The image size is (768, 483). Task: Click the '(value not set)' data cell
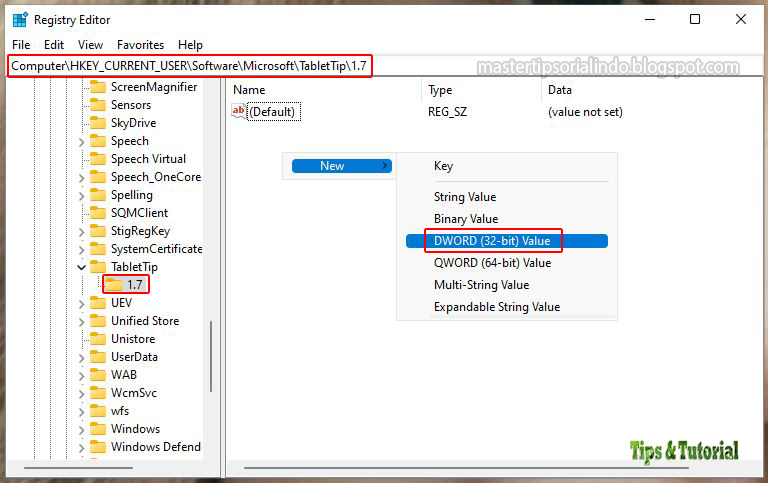(585, 112)
